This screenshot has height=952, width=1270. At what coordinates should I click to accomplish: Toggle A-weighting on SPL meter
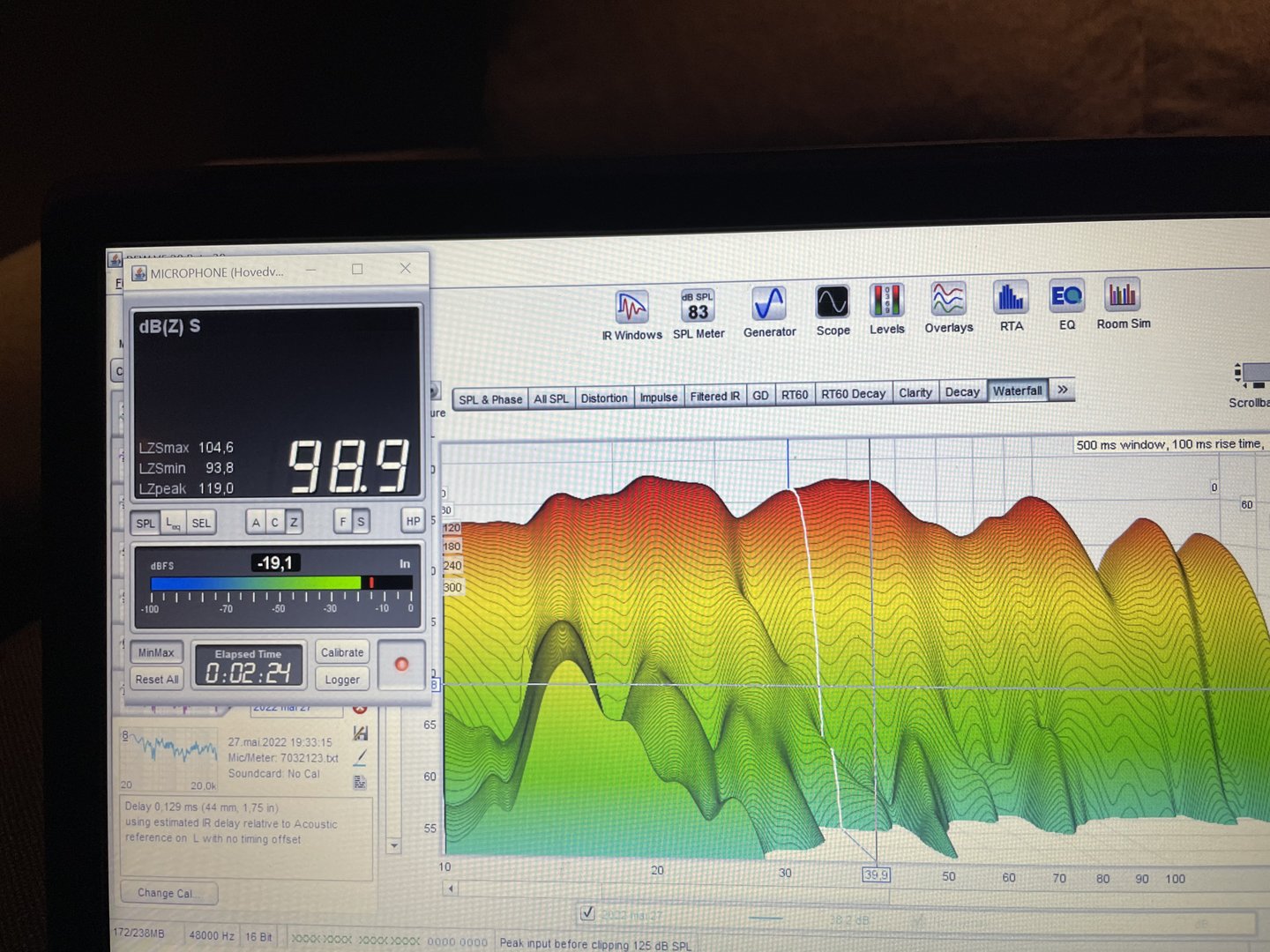pyautogui.click(x=256, y=523)
